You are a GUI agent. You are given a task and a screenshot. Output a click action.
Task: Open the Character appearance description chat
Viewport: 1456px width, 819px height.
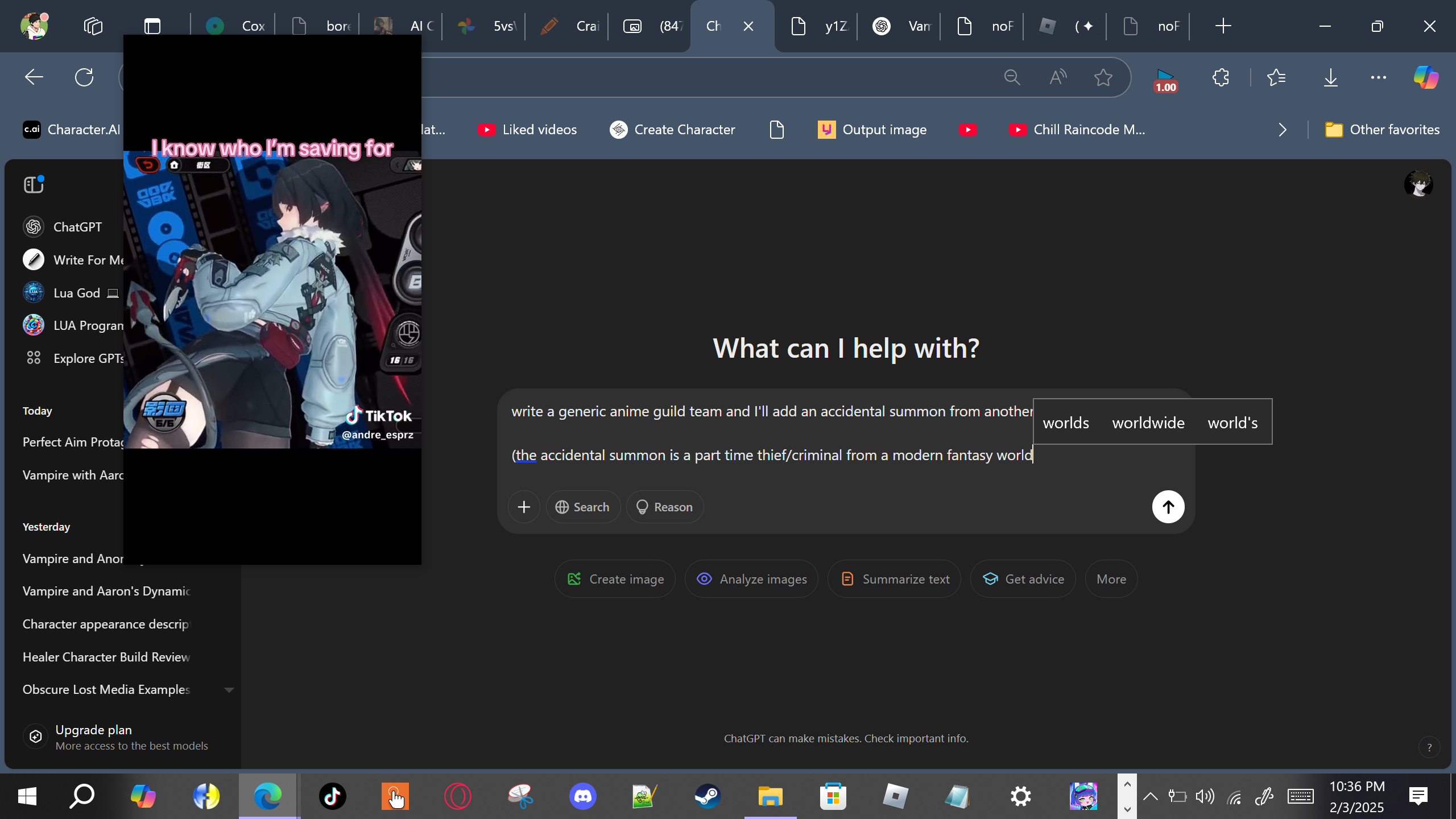click(x=106, y=624)
